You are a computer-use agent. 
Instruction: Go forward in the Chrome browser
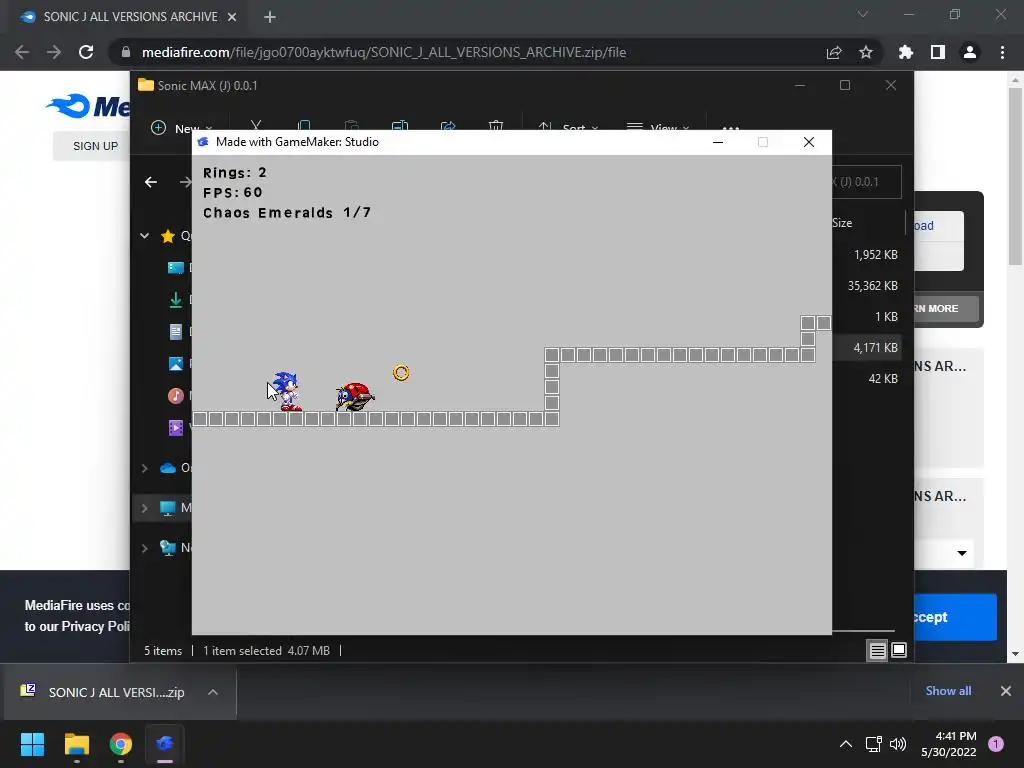(x=54, y=52)
